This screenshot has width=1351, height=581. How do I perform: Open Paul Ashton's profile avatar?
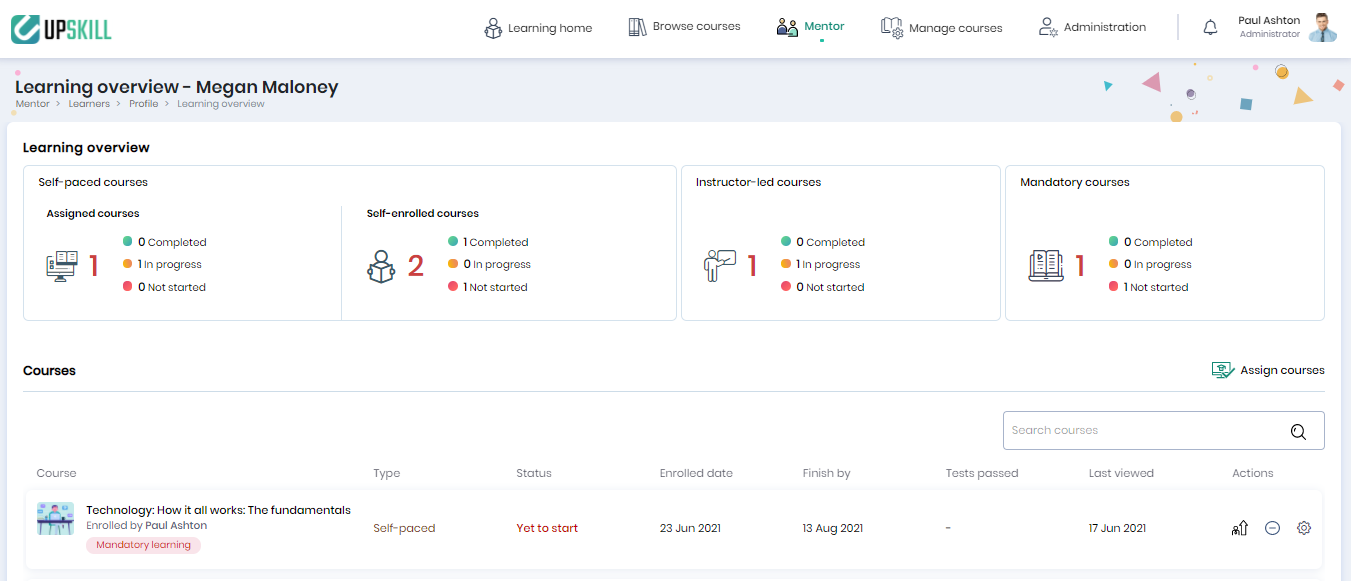(x=1323, y=28)
